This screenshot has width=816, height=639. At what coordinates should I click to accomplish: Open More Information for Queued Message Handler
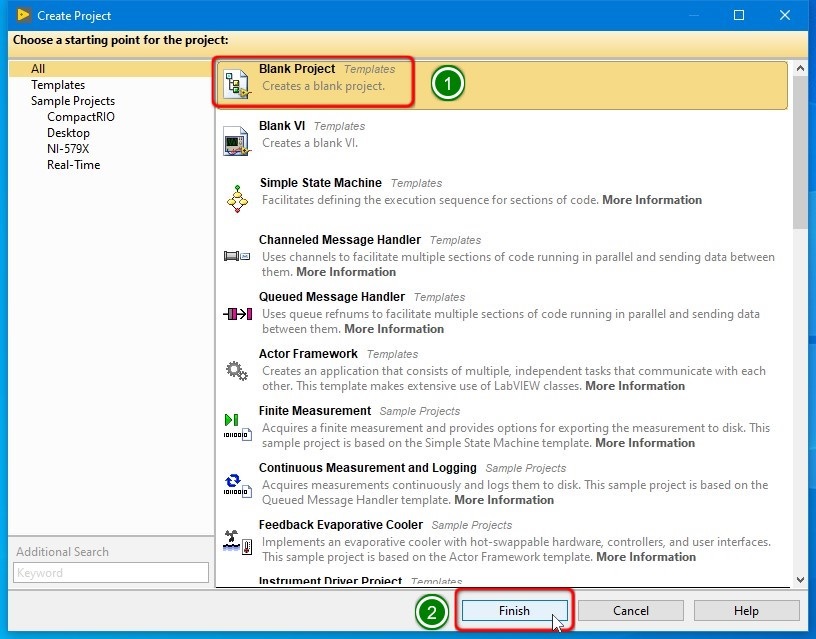point(394,329)
